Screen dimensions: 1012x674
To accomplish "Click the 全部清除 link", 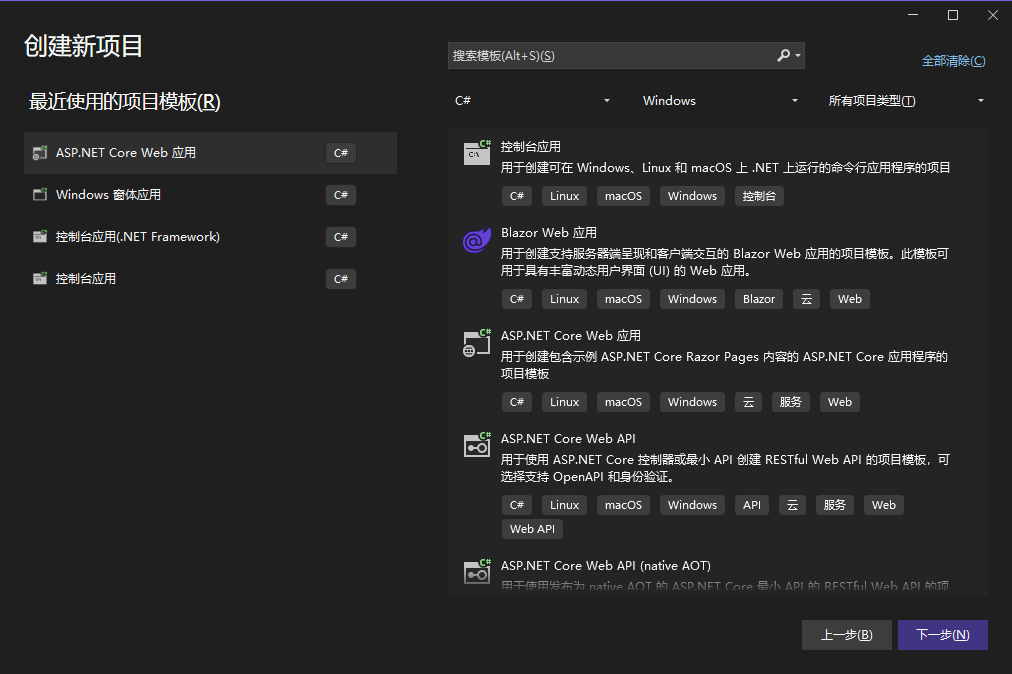I will pyautogui.click(x=953, y=61).
